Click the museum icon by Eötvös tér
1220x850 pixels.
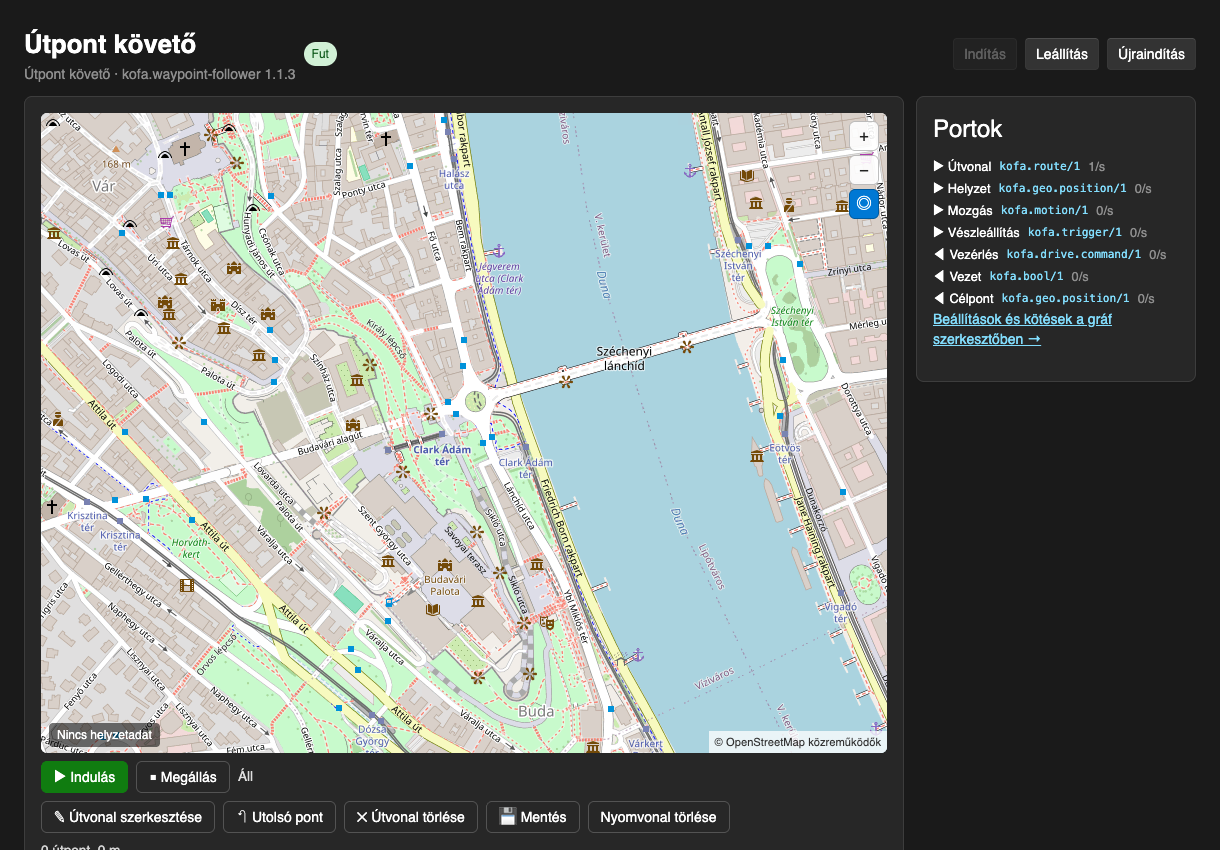(x=757, y=456)
